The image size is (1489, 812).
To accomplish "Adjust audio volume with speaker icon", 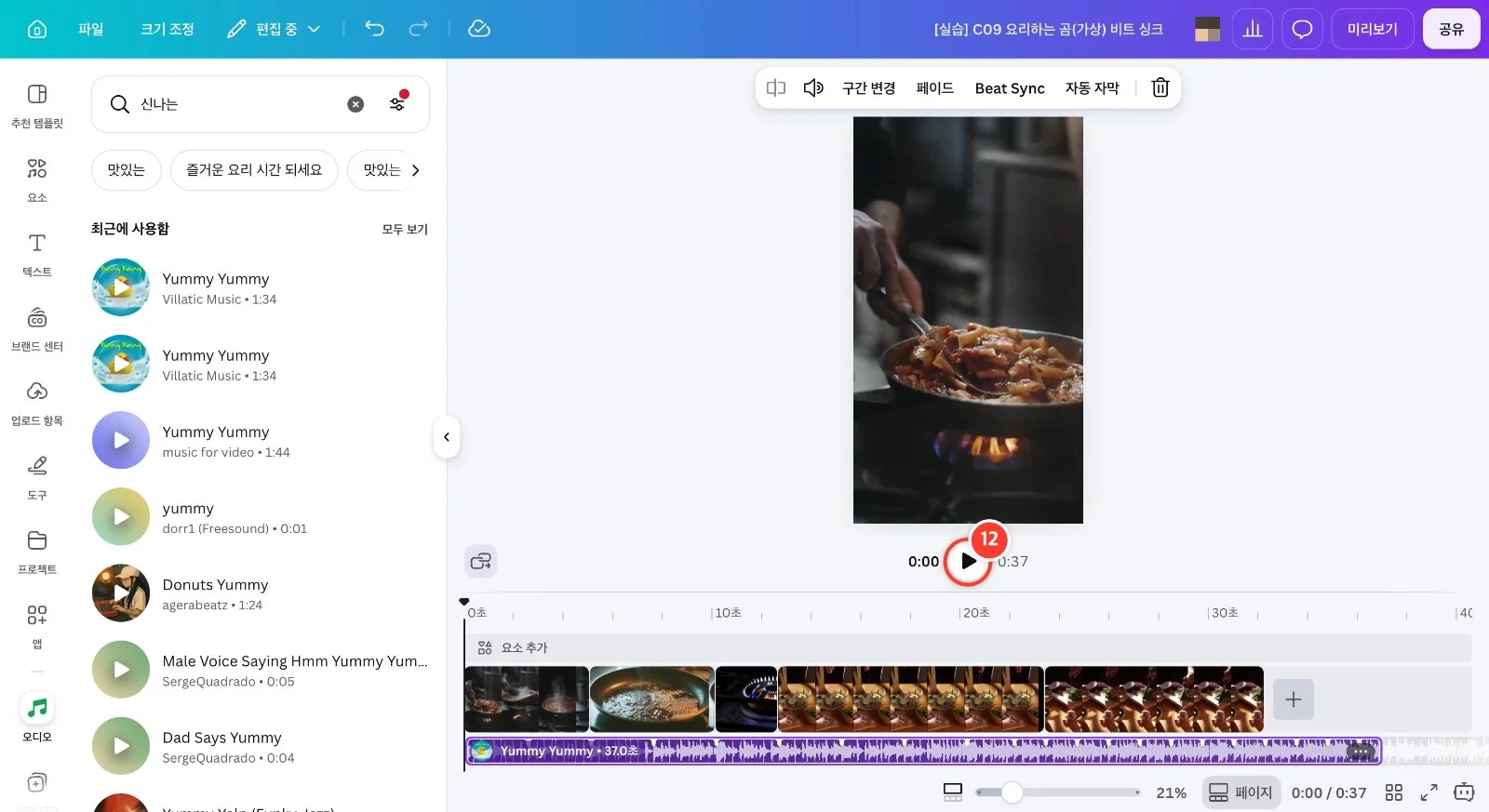I will [x=813, y=87].
